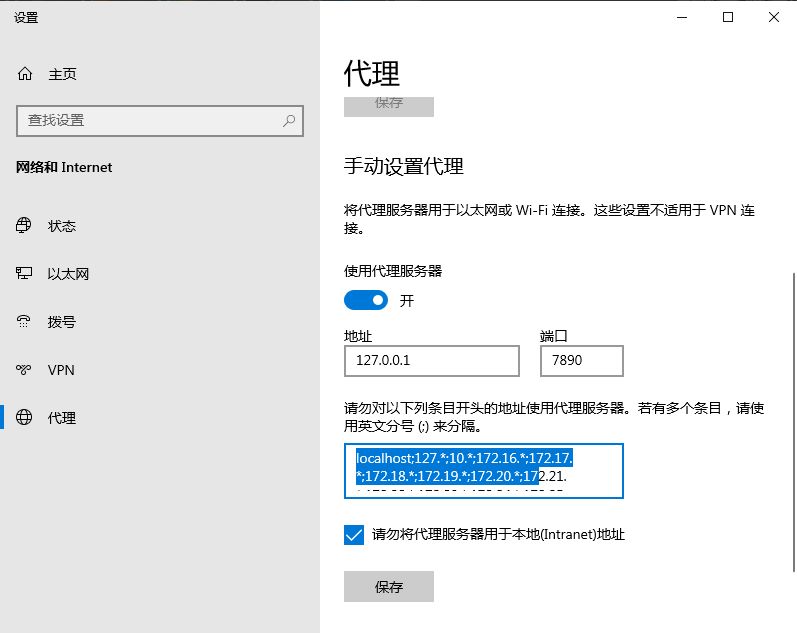Open the 状态 menu item label
The image size is (797, 633).
coord(62,226)
